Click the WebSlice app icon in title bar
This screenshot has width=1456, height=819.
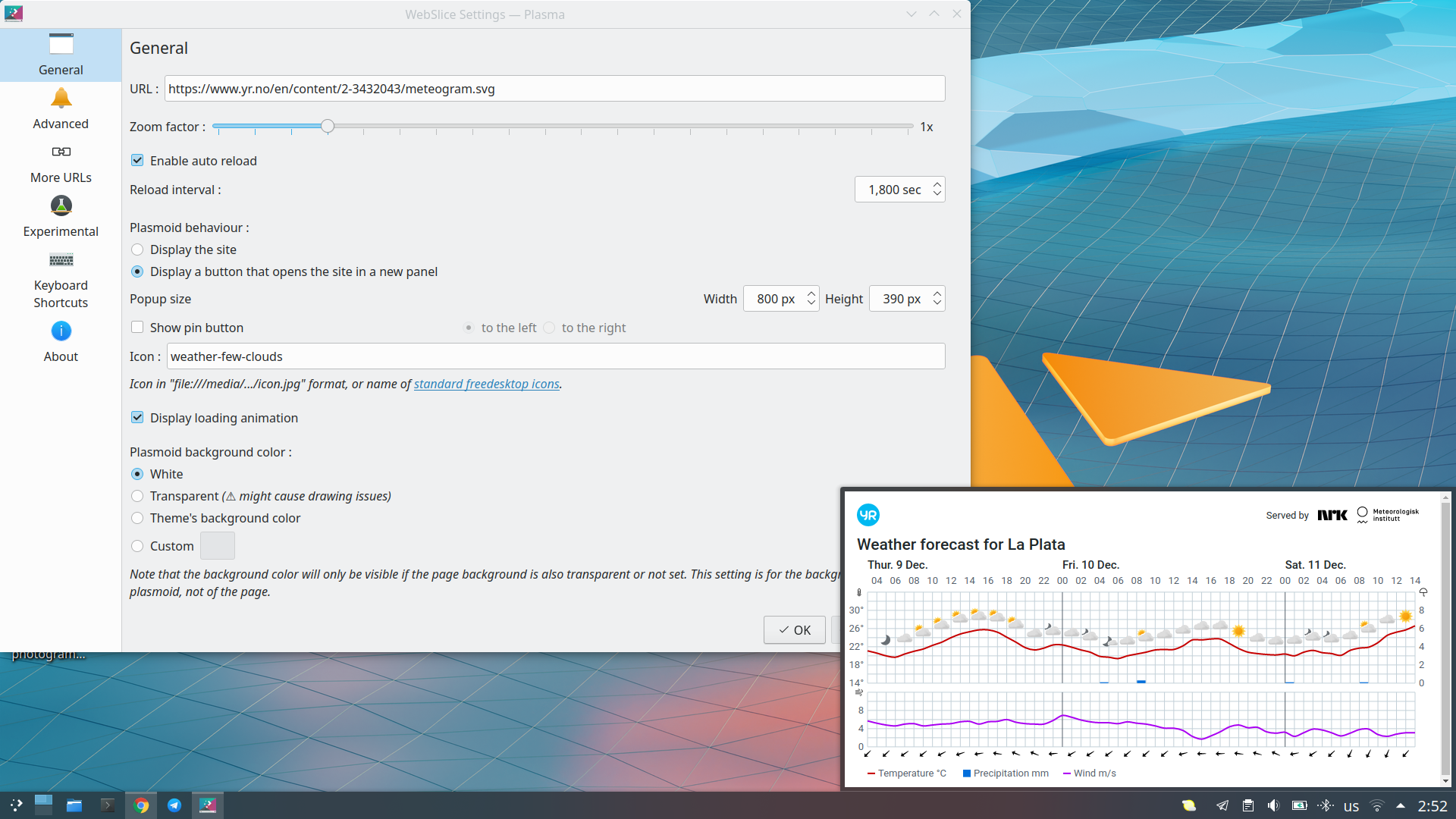point(14,14)
